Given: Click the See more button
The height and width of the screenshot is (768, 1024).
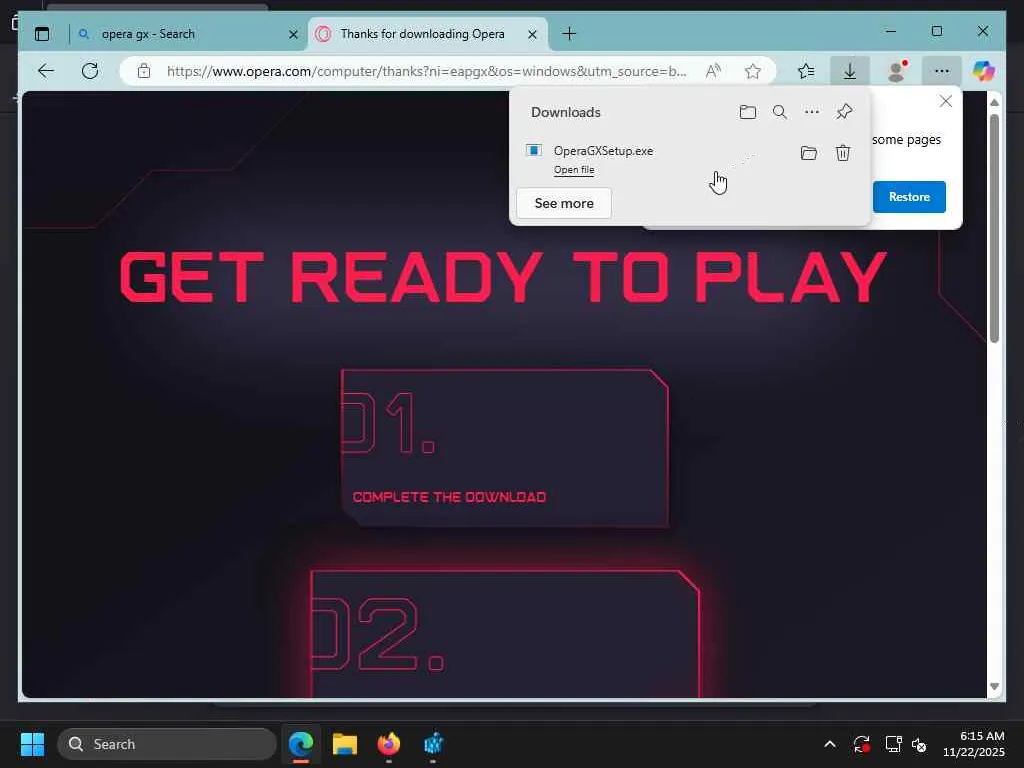Looking at the screenshot, I should pyautogui.click(x=564, y=203).
